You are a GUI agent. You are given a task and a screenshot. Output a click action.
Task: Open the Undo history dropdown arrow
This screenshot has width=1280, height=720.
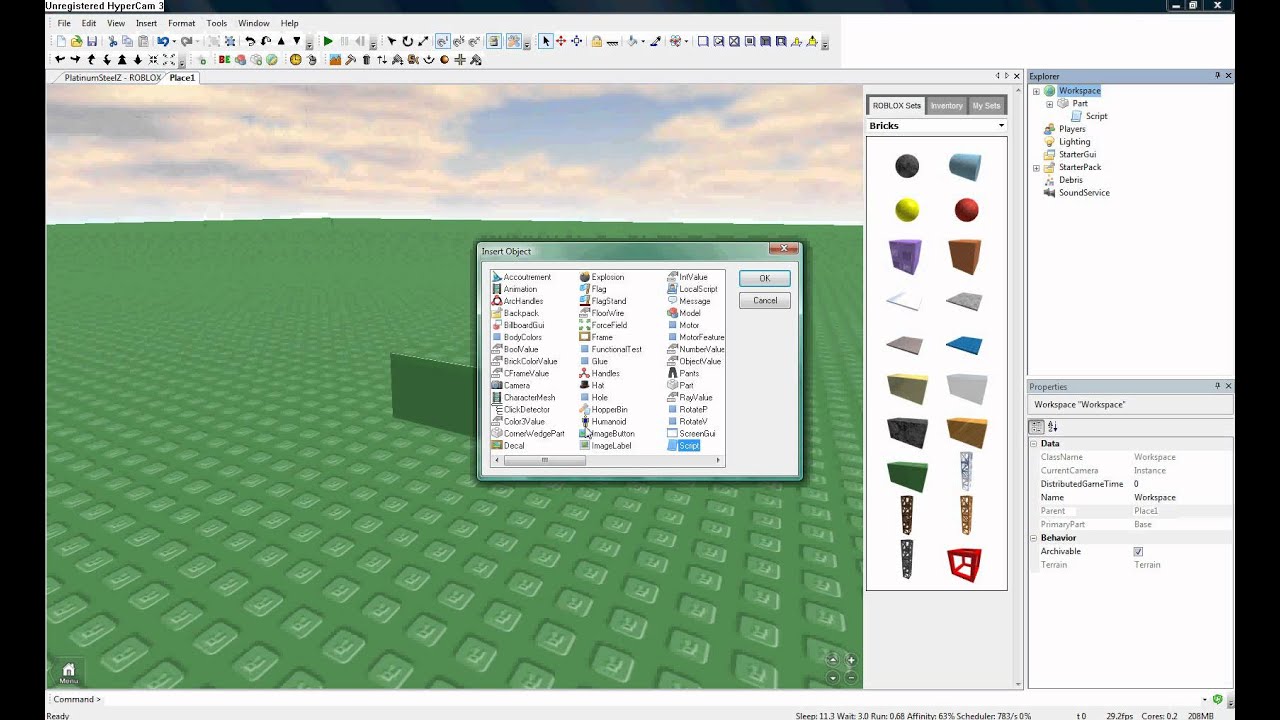[x=174, y=41]
